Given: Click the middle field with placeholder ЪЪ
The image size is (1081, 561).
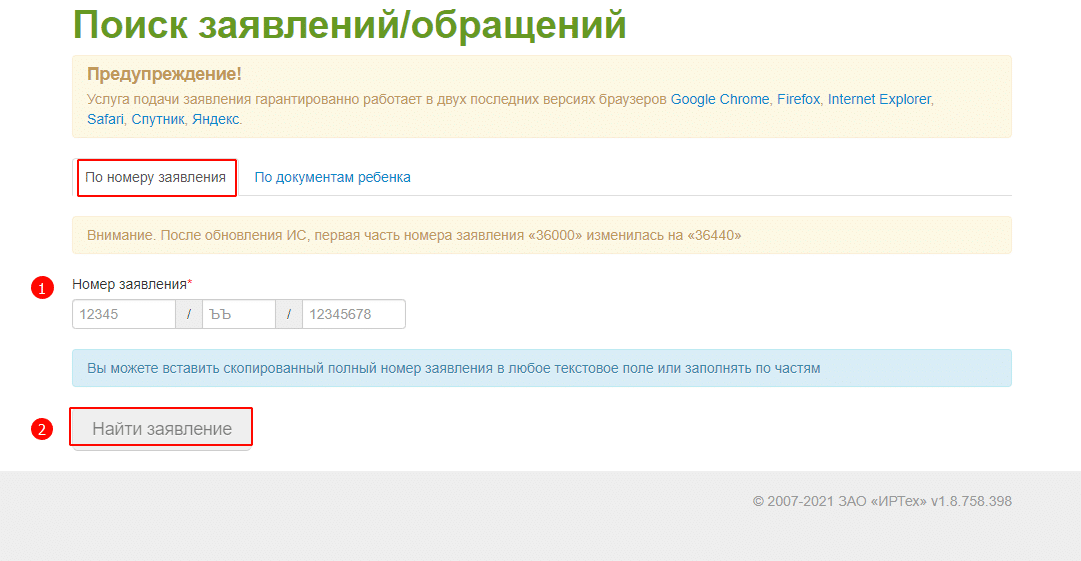Looking at the screenshot, I should click(238, 314).
